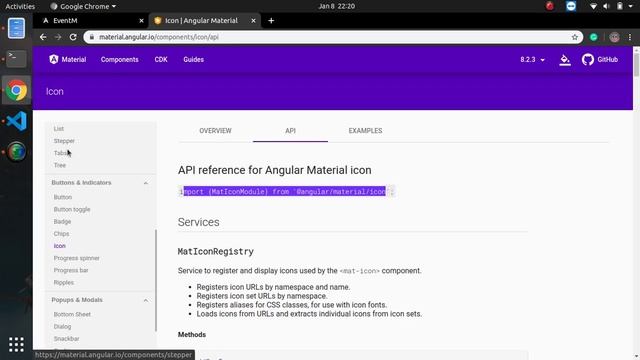This screenshot has width=640, height=360.
Task: Close the EventM tab
Action: click(x=141, y=20)
